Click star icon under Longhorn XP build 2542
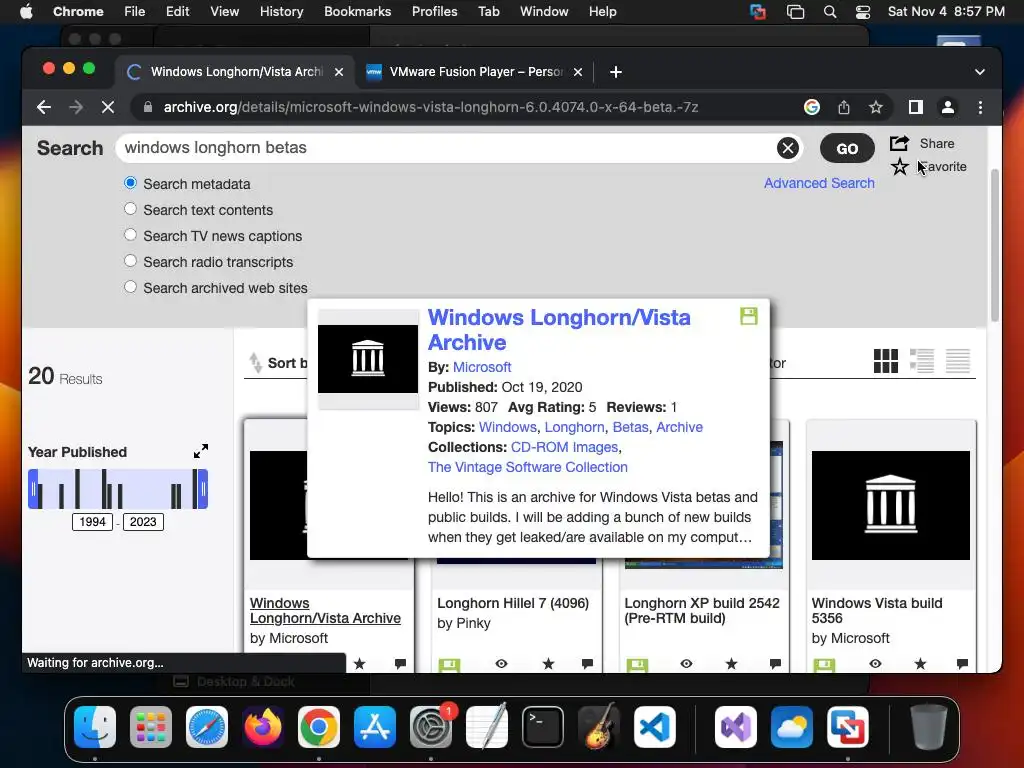The image size is (1024, 768). click(731, 664)
